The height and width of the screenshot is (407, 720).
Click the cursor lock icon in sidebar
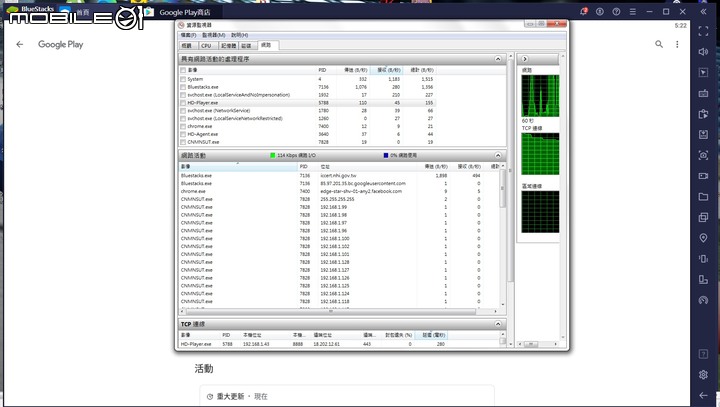tap(703, 73)
